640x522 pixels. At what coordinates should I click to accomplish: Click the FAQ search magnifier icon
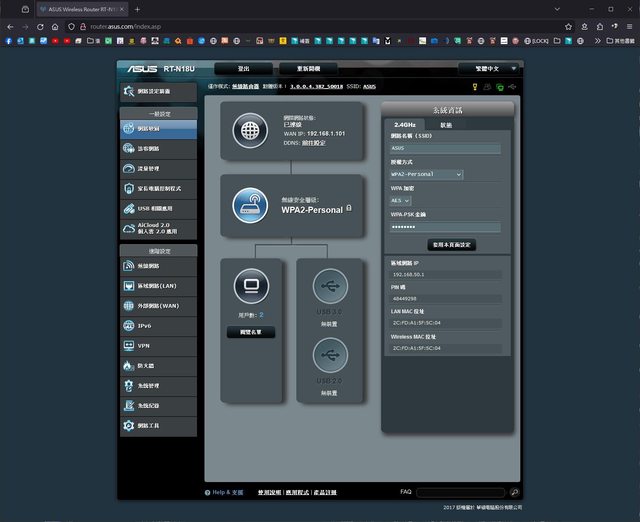coord(514,493)
